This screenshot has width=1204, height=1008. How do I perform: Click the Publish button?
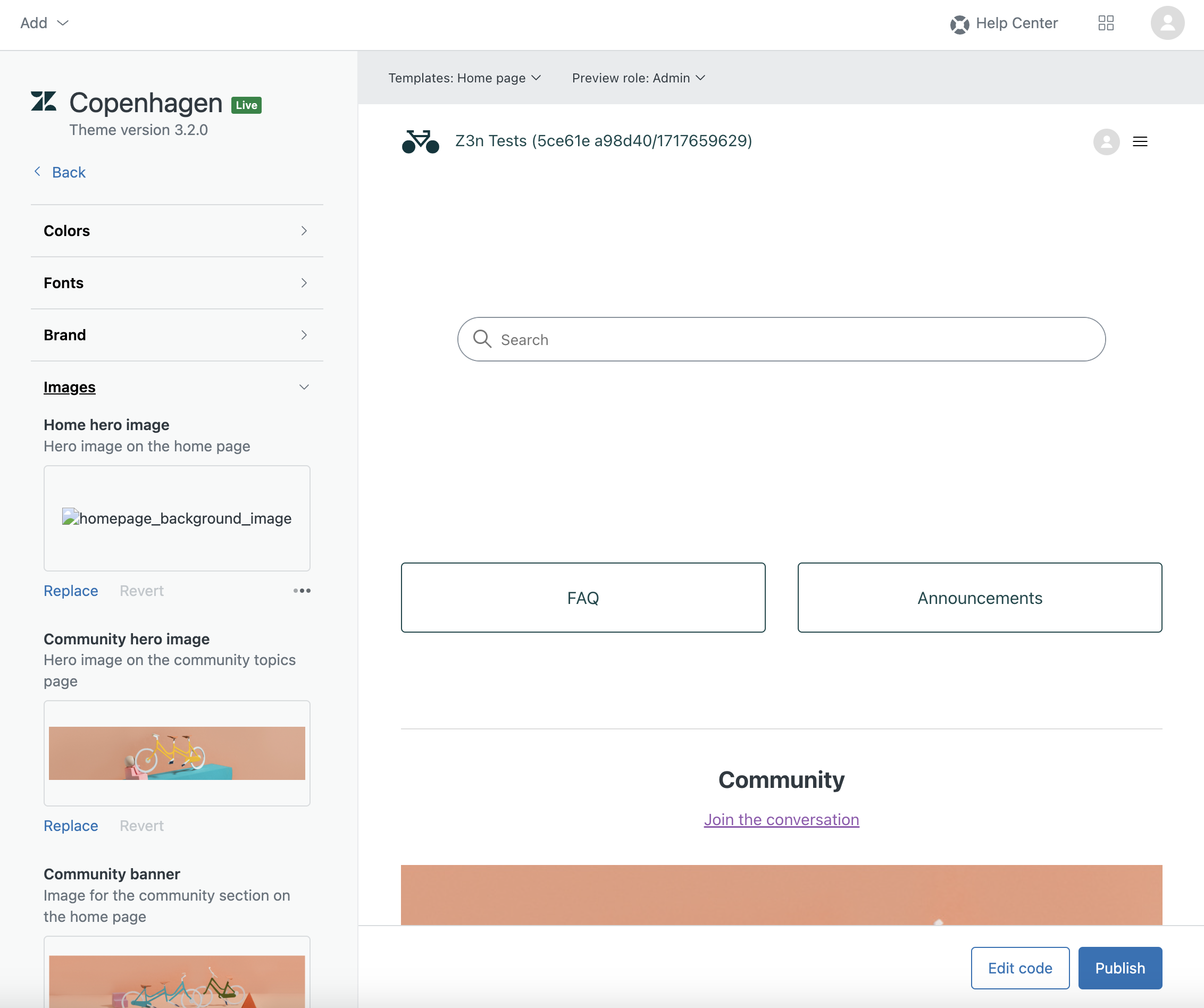tap(1119, 968)
